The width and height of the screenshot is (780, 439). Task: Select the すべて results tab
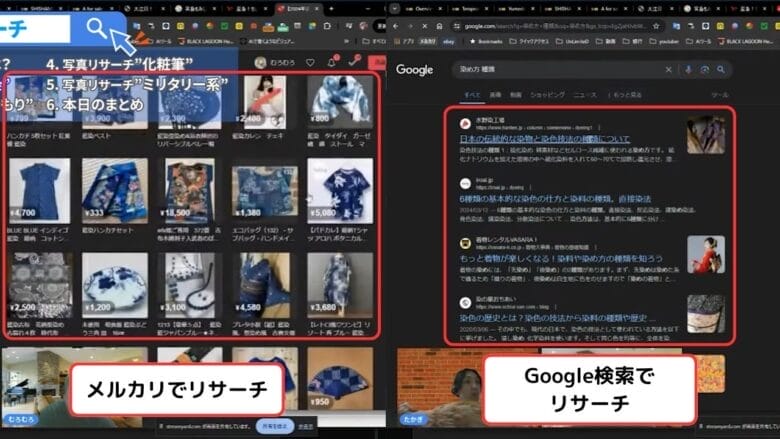tap(472, 94)
